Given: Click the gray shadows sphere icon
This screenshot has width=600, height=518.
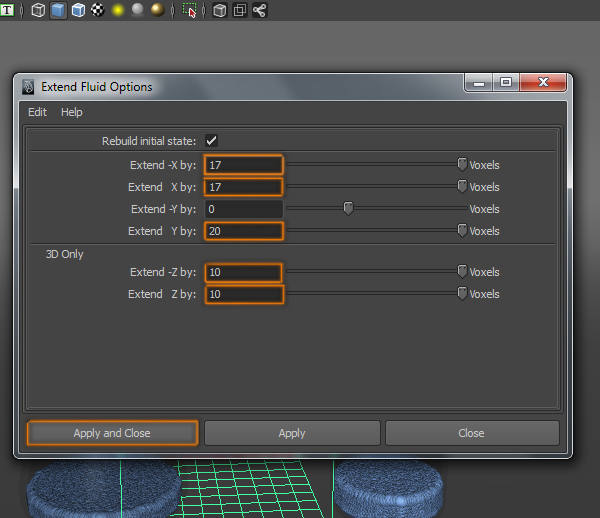Looking at the screenshot, I should (x=137, y=11).
